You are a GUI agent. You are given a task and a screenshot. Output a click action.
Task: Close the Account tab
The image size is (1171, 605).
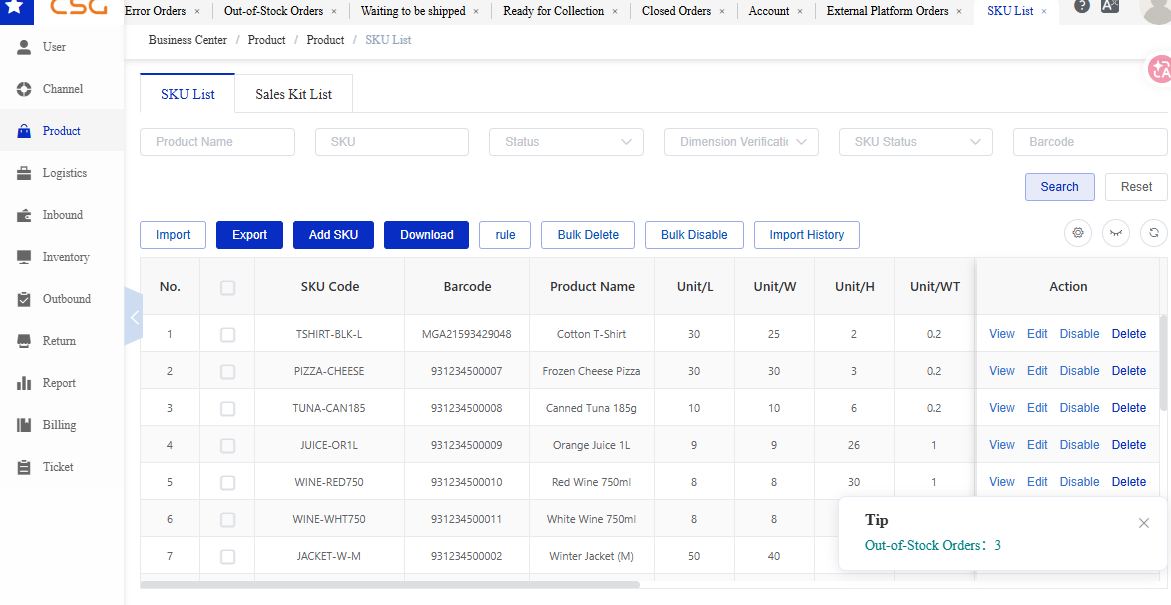point(800,11)
